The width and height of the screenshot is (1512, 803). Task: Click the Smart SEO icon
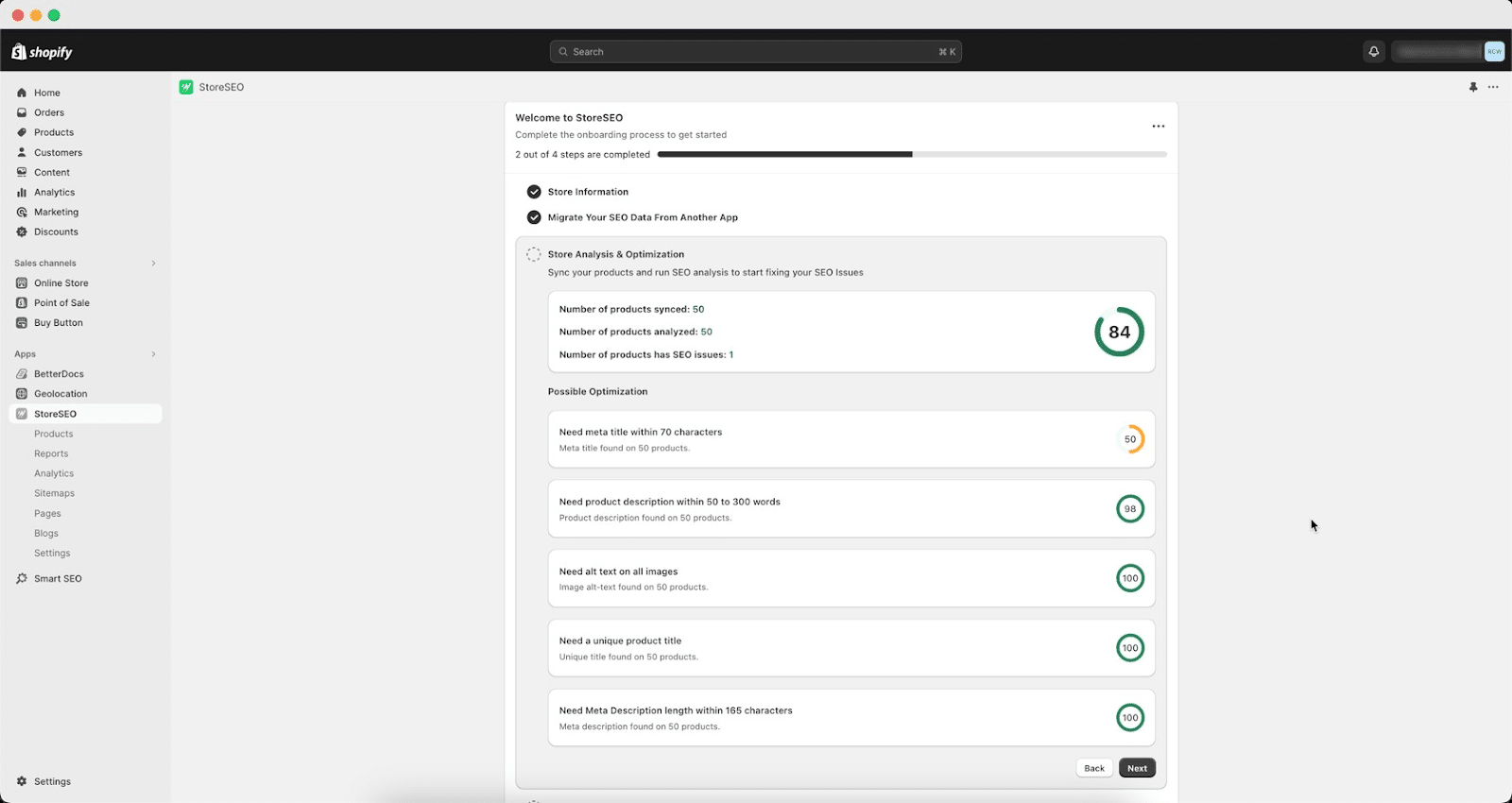pyautogui.click(x=22, y=578)
